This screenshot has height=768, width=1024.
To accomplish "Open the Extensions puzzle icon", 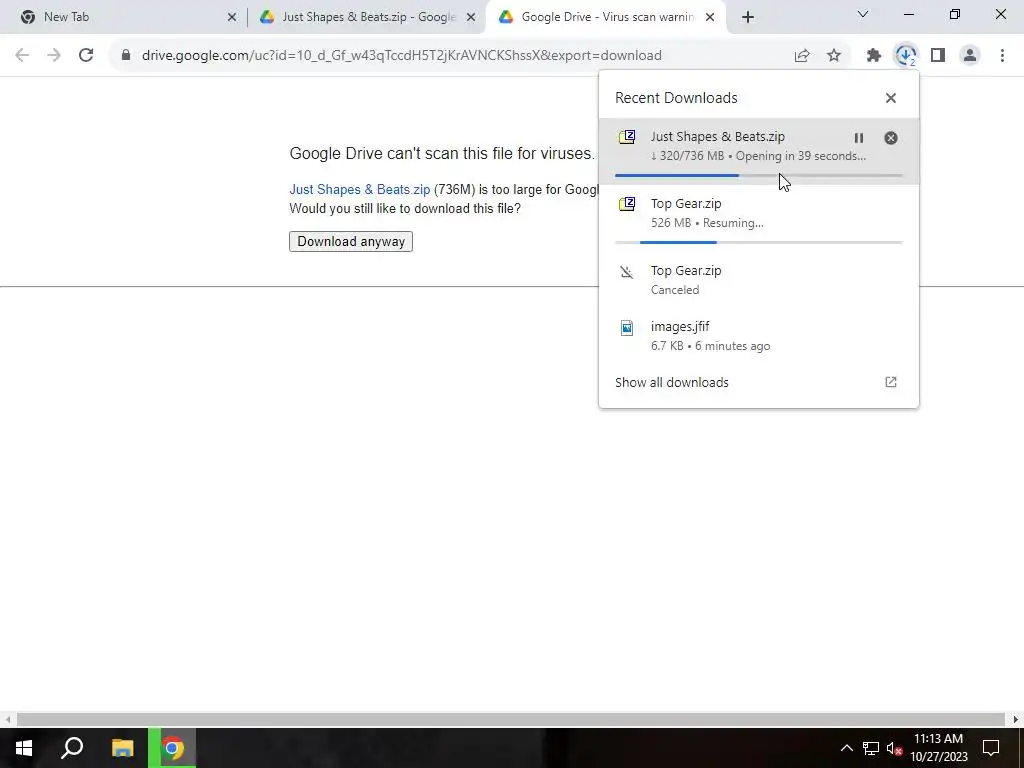I will (x=874, y=56).
